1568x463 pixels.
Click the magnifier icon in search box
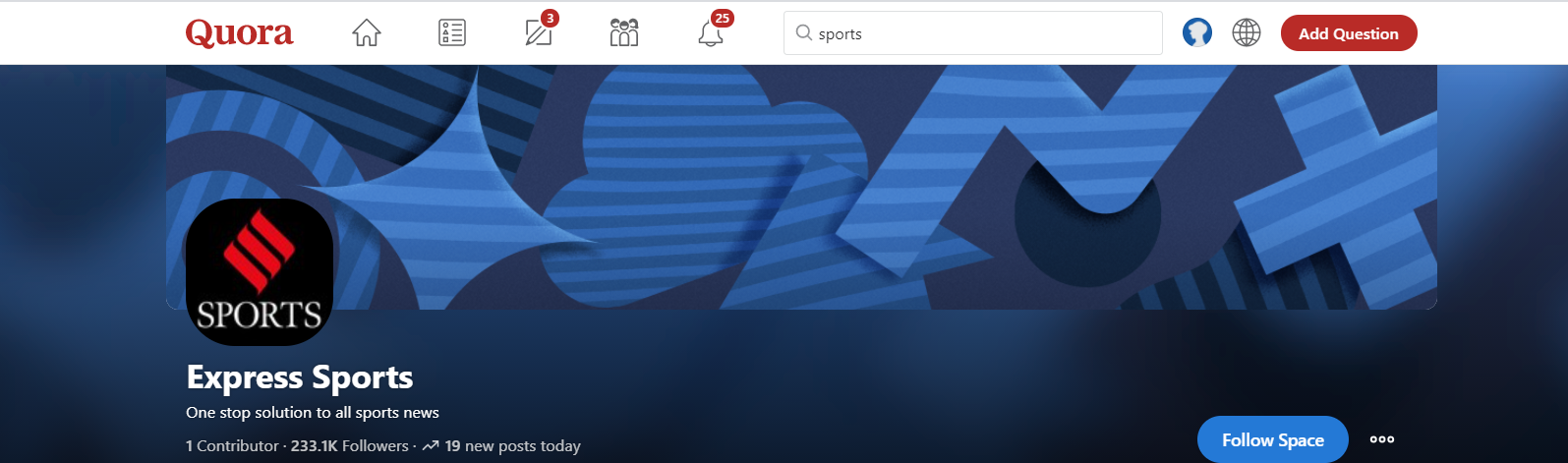tap(804, 33)
